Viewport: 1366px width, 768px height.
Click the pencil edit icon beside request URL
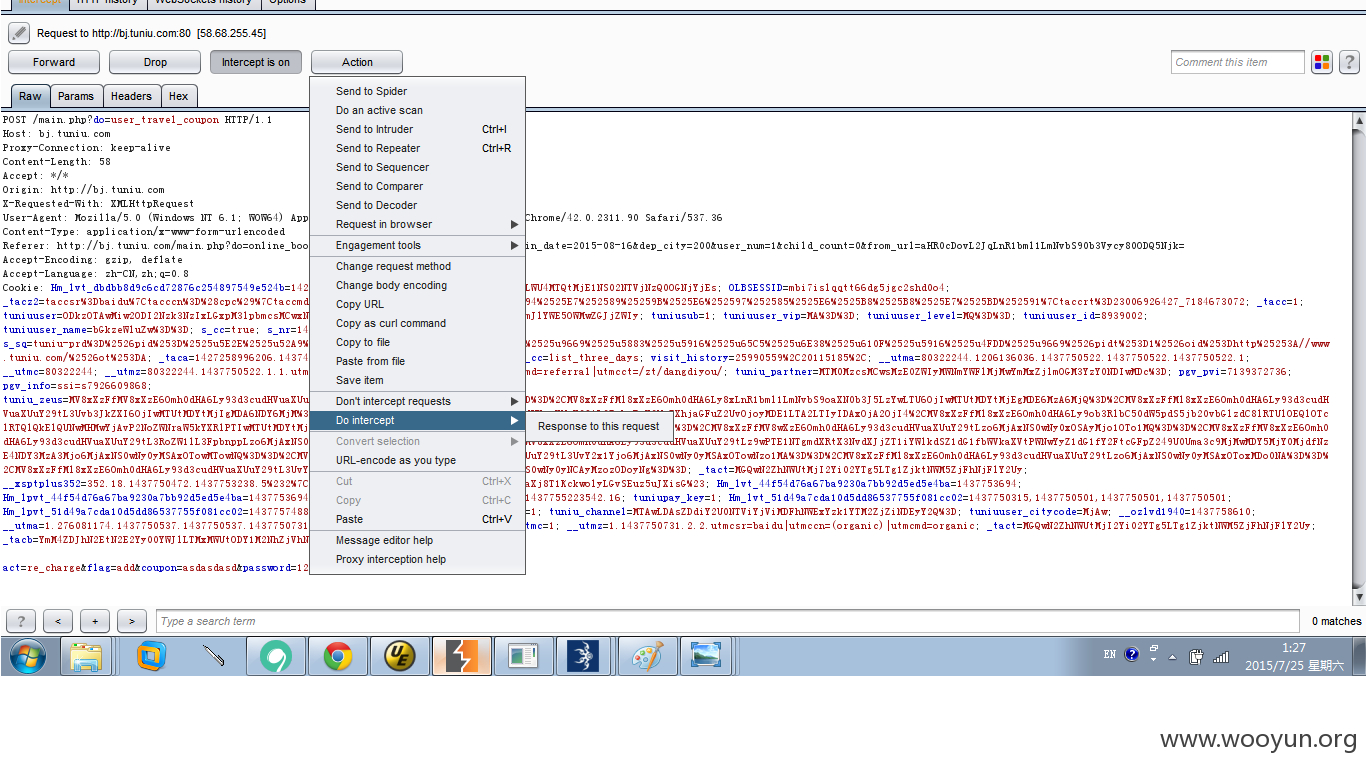coord(19,33)
